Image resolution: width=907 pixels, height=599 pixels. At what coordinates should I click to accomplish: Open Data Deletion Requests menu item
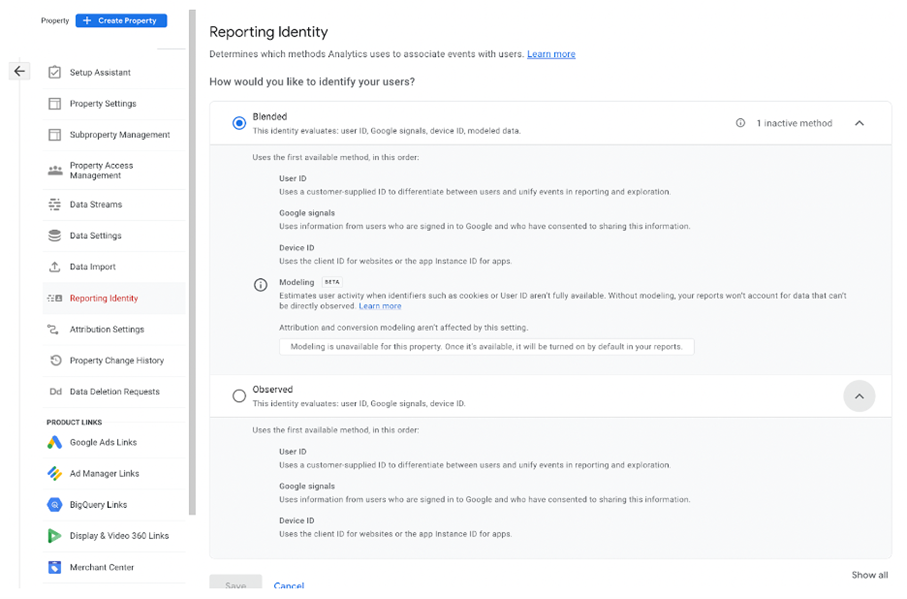(x=114, y=392)
